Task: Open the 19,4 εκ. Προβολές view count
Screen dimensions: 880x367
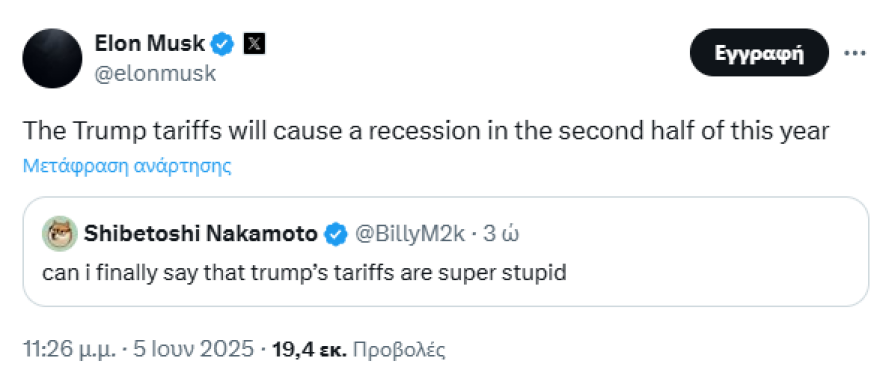Action: (x=358, y=349)
